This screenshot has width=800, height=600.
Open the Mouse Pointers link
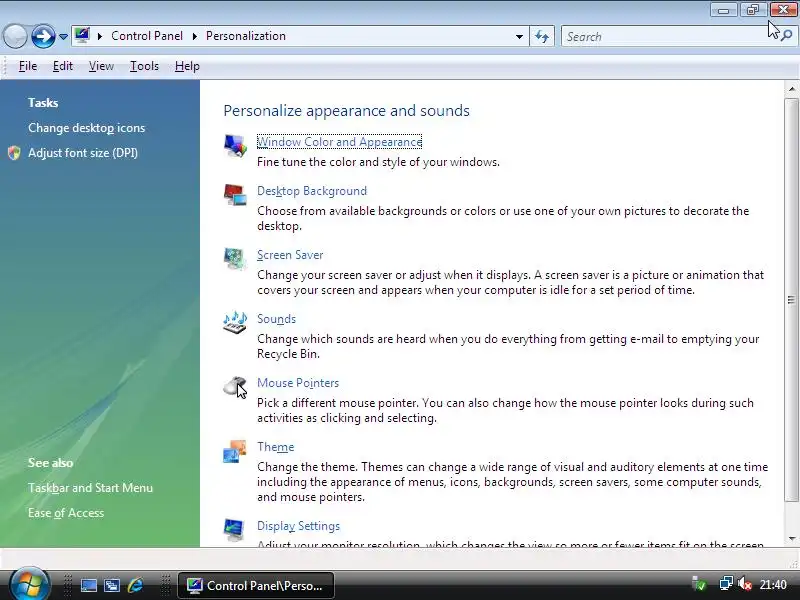point(298,383)
